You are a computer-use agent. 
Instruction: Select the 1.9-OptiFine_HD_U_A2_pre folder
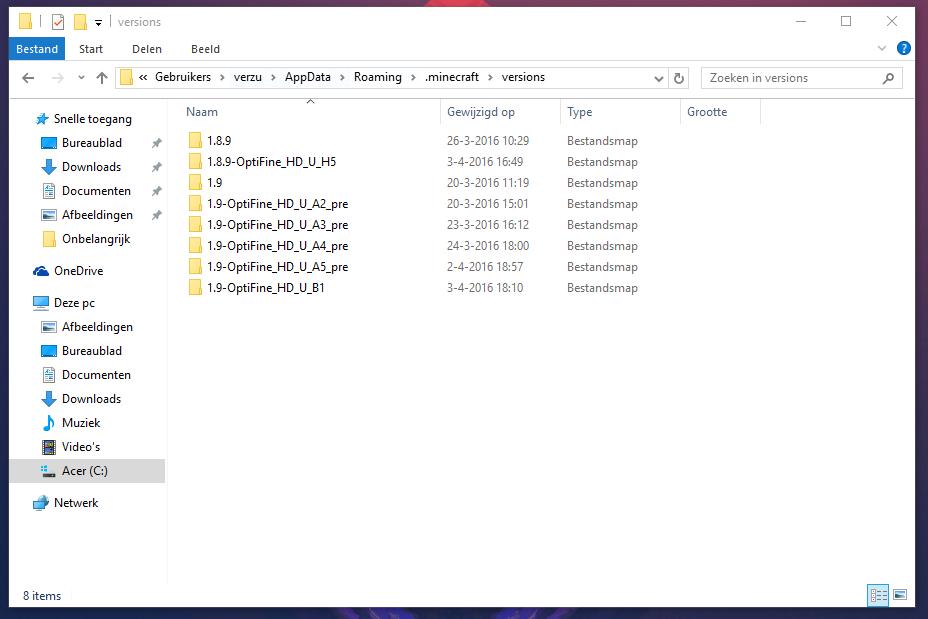(x=278, y=204)
